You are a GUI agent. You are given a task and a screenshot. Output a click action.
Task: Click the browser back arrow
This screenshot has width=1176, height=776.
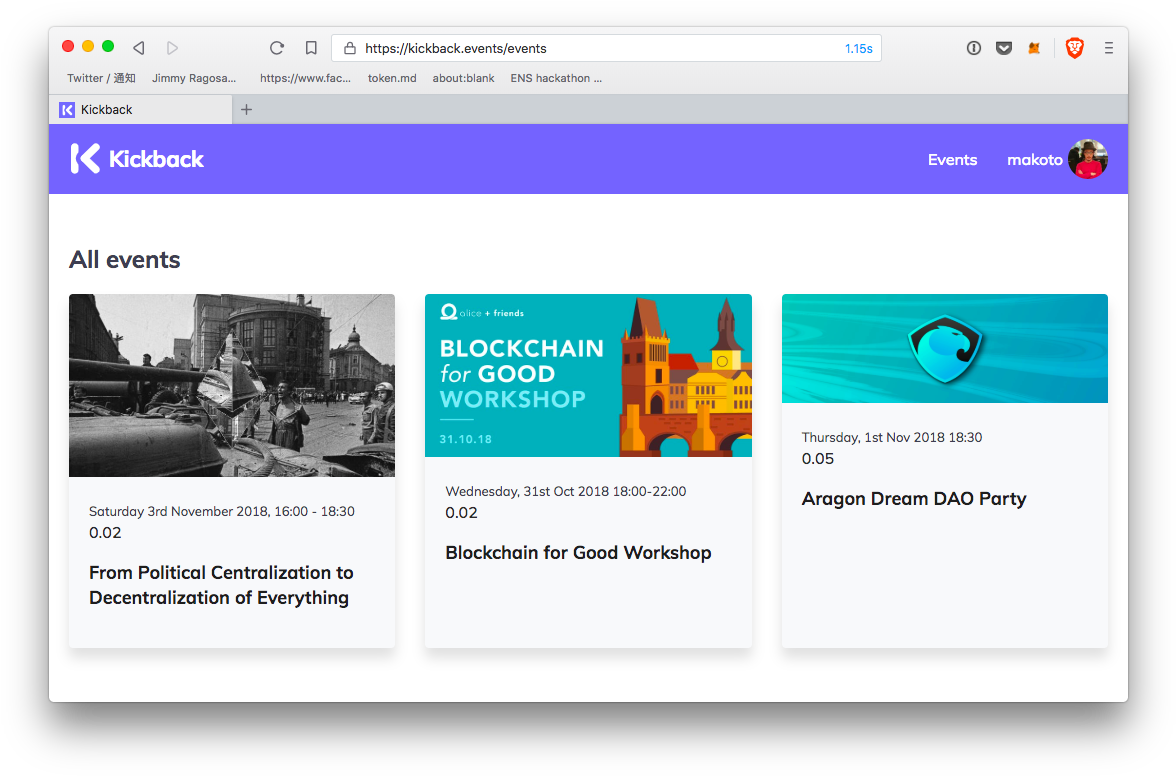coord(138,48)
